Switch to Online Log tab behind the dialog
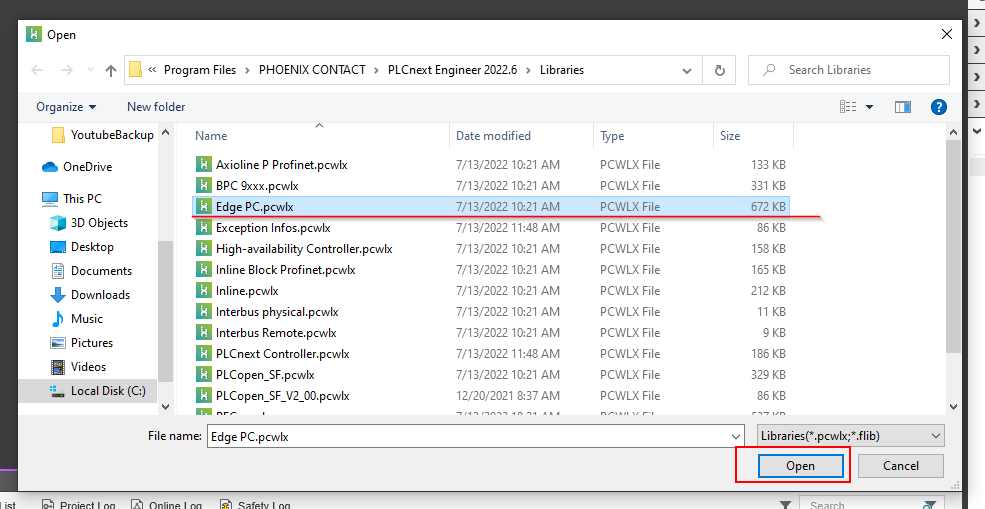985x509 pixels. pyautogui.click(x=167, y=505)
